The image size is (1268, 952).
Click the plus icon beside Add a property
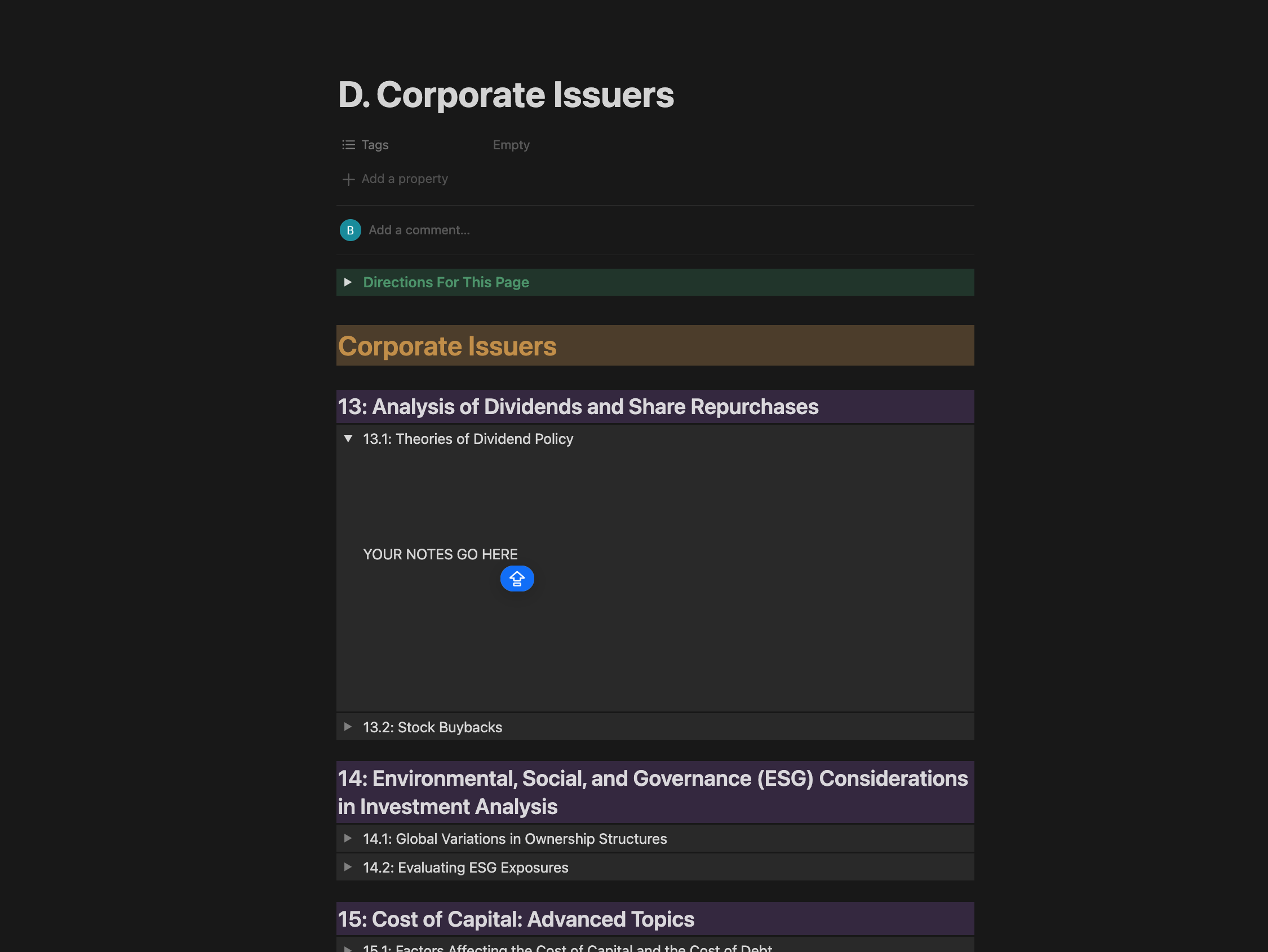coord(348,179)
